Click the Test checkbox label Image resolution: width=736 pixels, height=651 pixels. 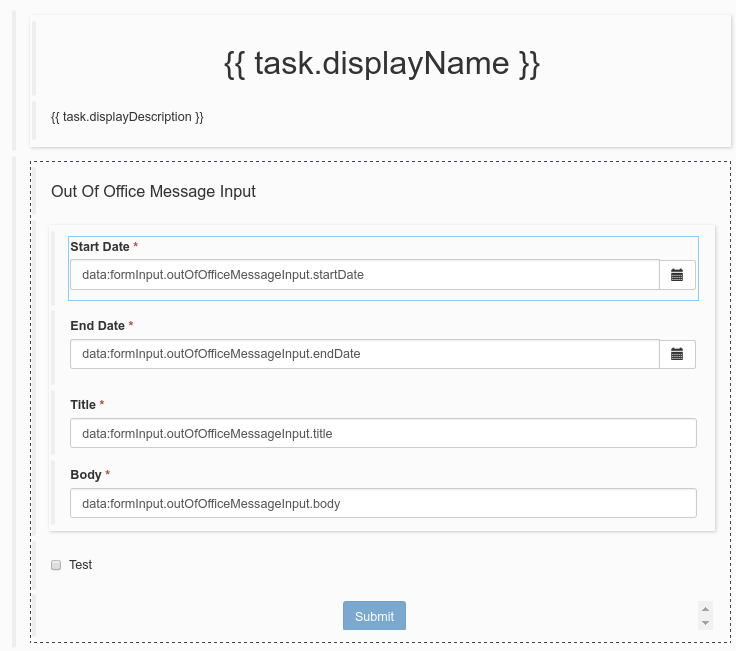point(80,565)
